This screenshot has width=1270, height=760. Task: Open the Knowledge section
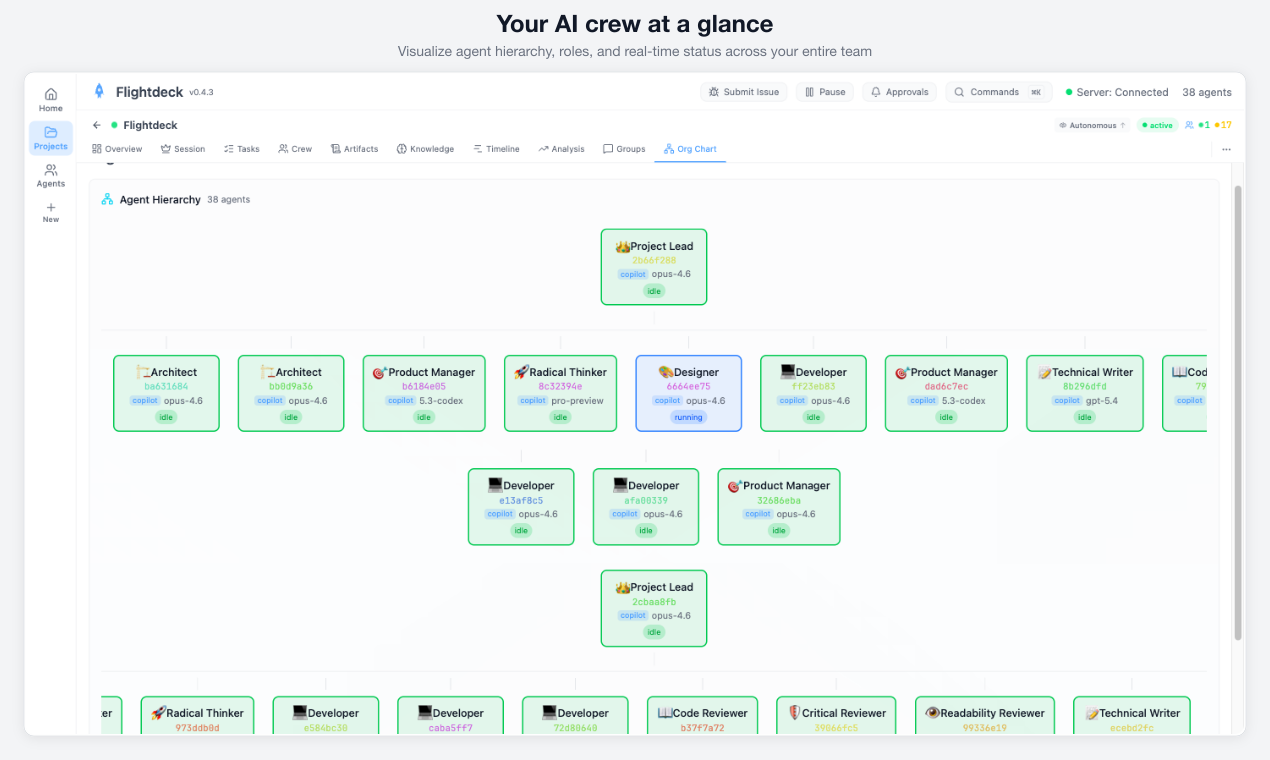point(400,148)
